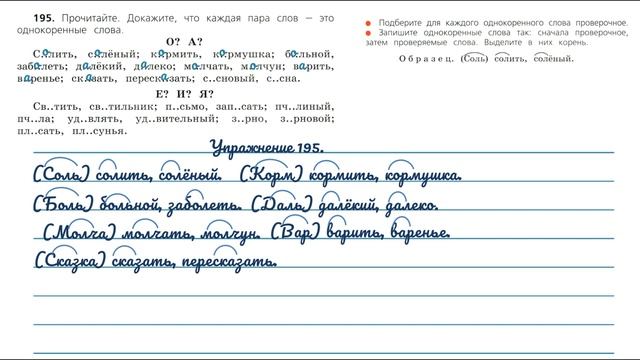640x360 pixels.
Task: Click the printed sample word "(Соль)" after Образец
Action: click(474, 58)
